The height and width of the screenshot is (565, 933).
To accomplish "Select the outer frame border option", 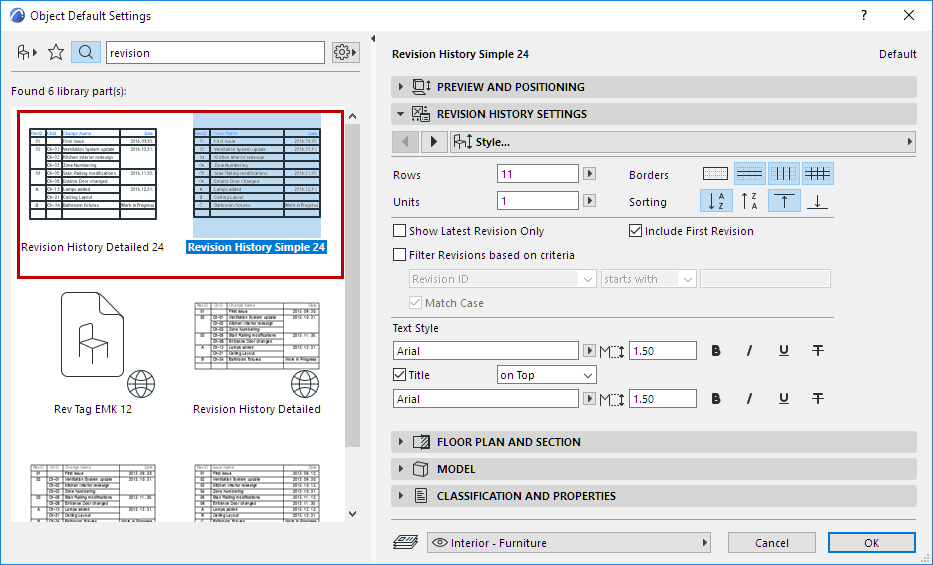I will click(x=716, y=174).
